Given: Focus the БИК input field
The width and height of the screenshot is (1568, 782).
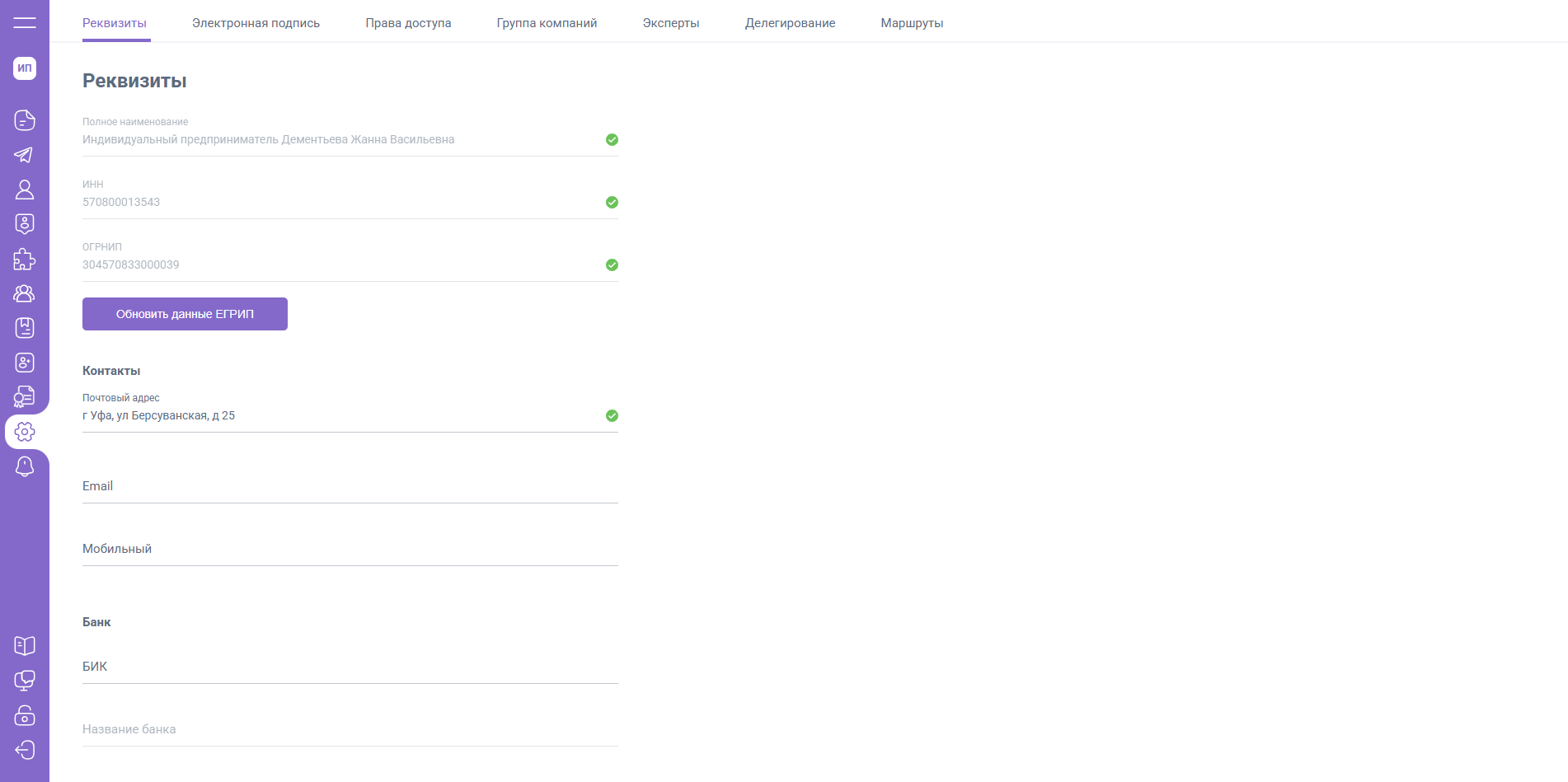Looking at the screenshot, I should 350,667.
